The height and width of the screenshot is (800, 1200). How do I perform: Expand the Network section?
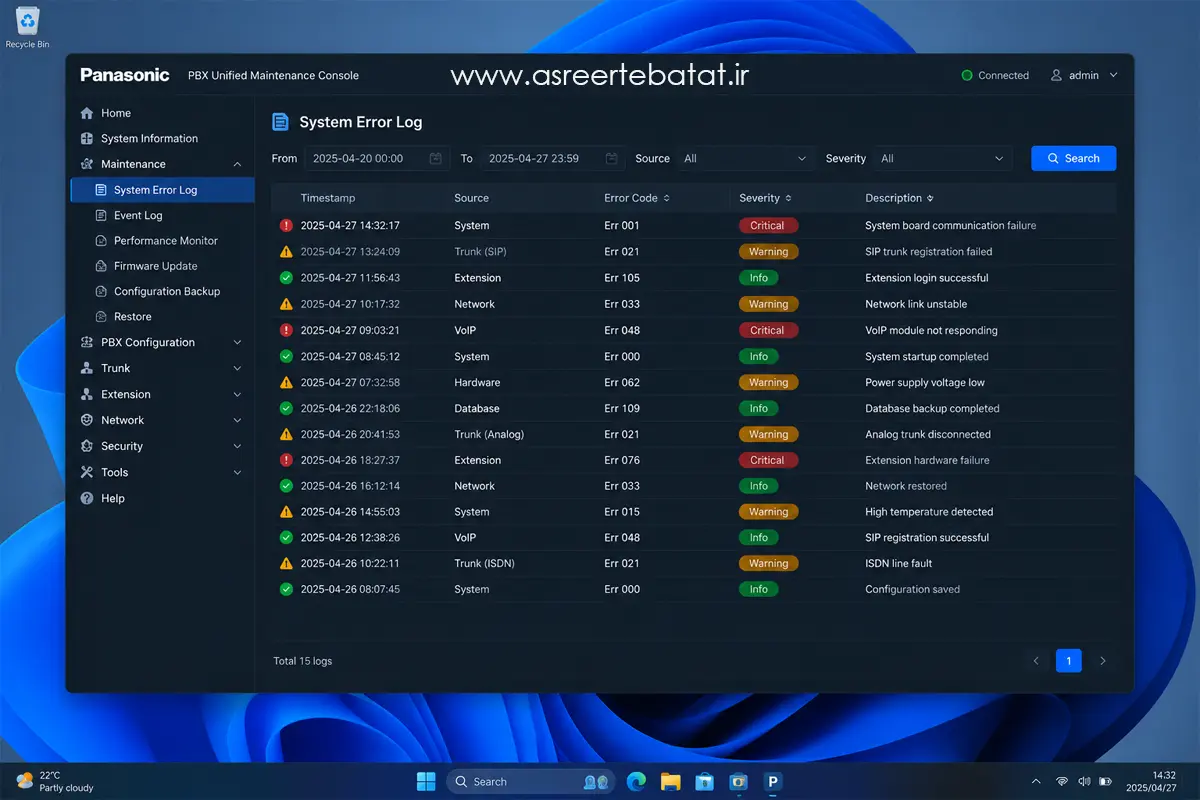coord(237,420)
